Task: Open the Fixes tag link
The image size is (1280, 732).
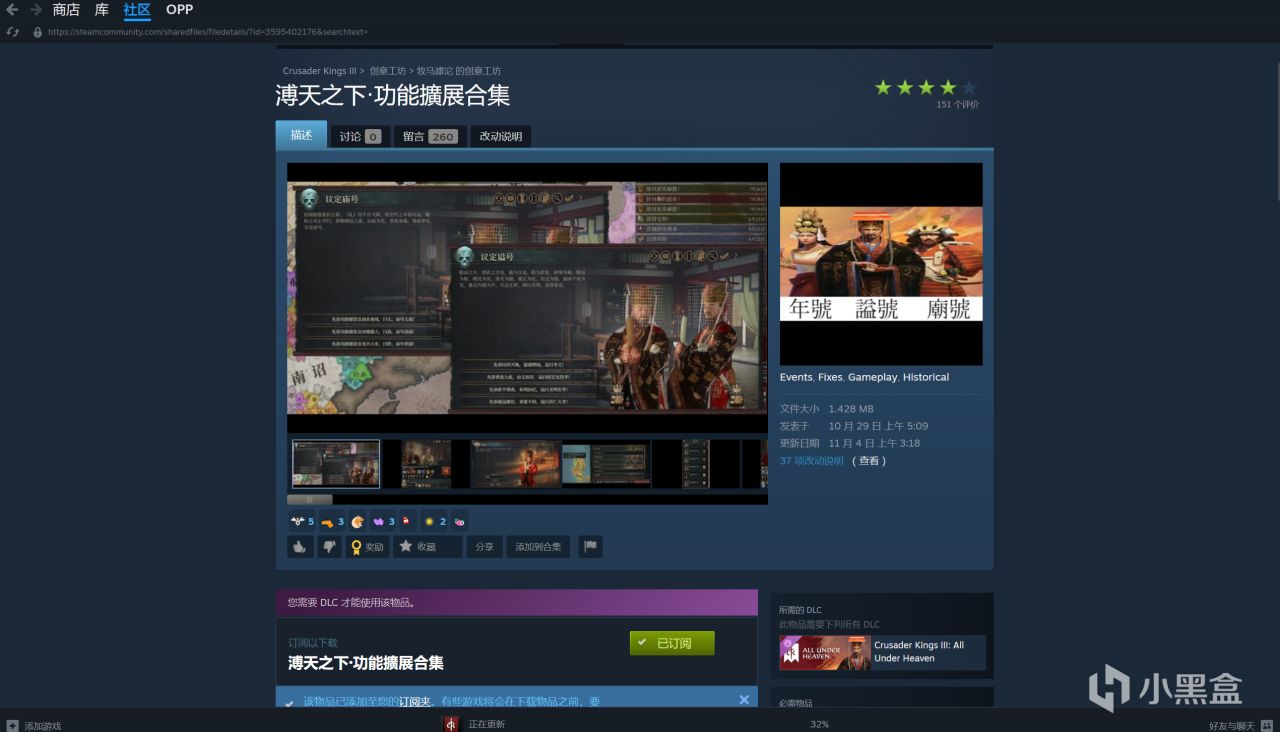Action: [830, 377]
